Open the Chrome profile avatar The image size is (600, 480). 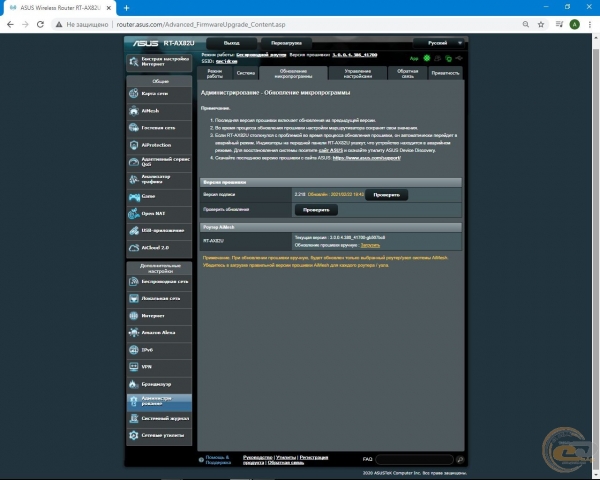click(x=574, y=24)
